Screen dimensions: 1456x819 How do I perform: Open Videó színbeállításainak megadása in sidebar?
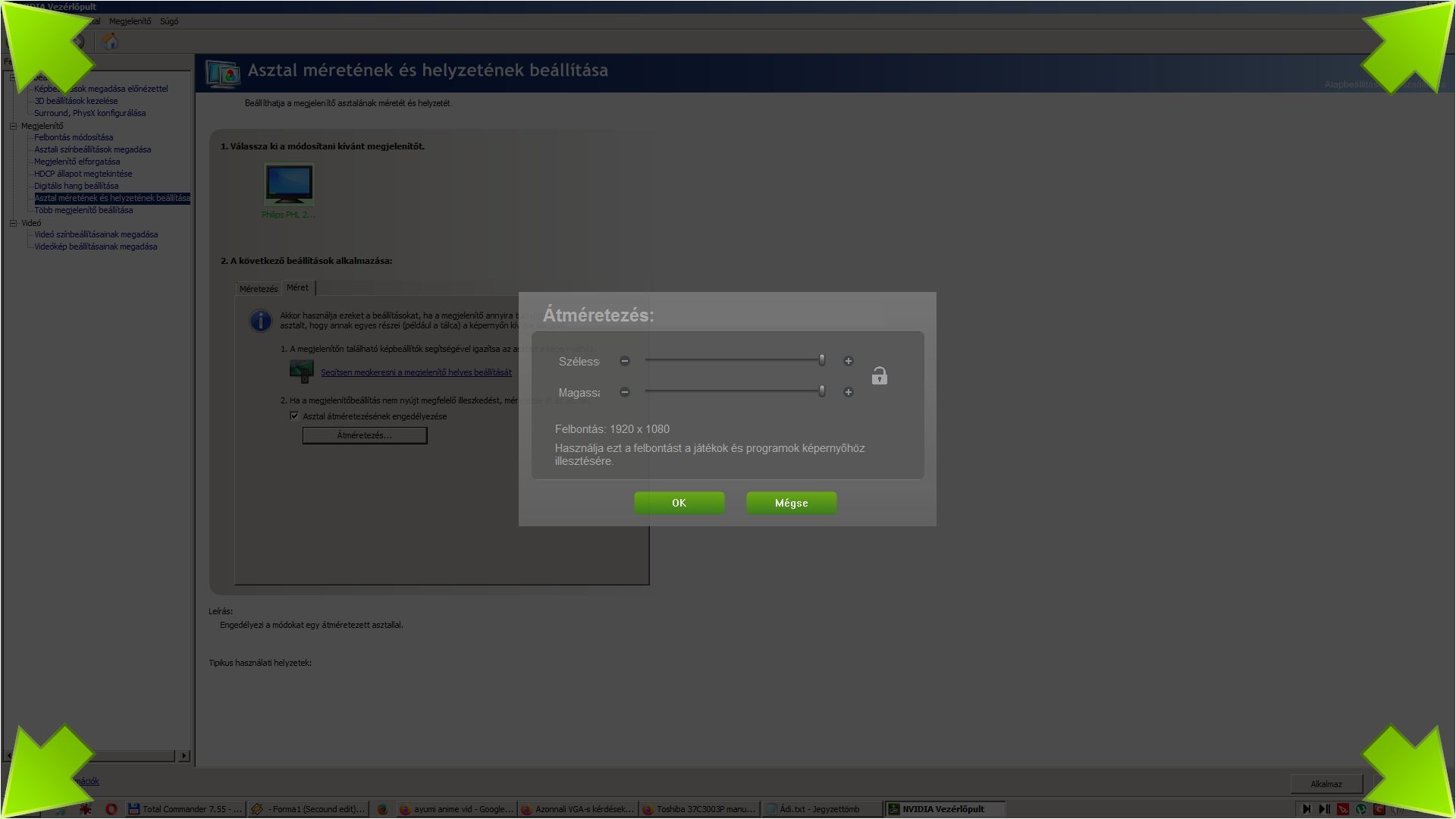(x=96, y=234)
